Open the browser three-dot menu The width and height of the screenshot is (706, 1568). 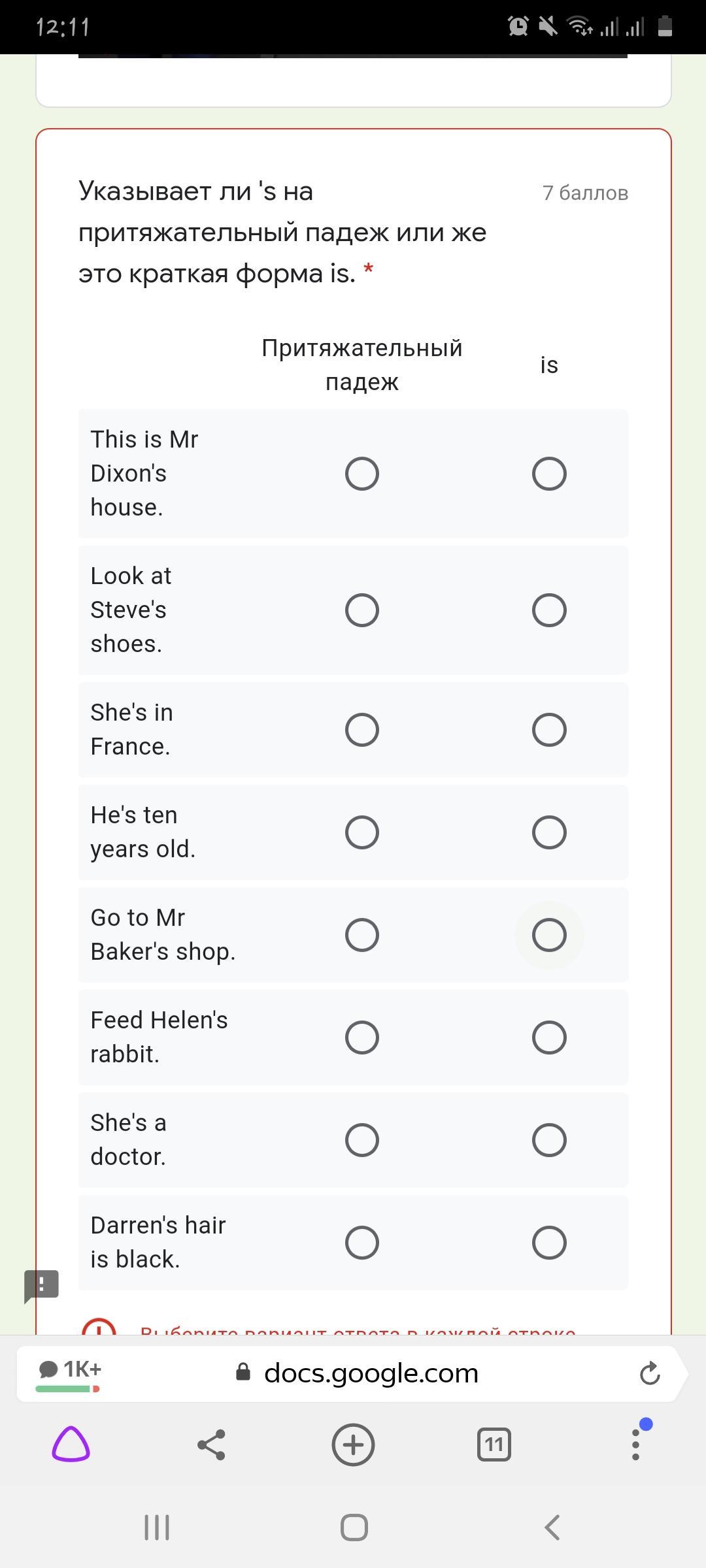pyautogui.click(x=635, y=1445)
